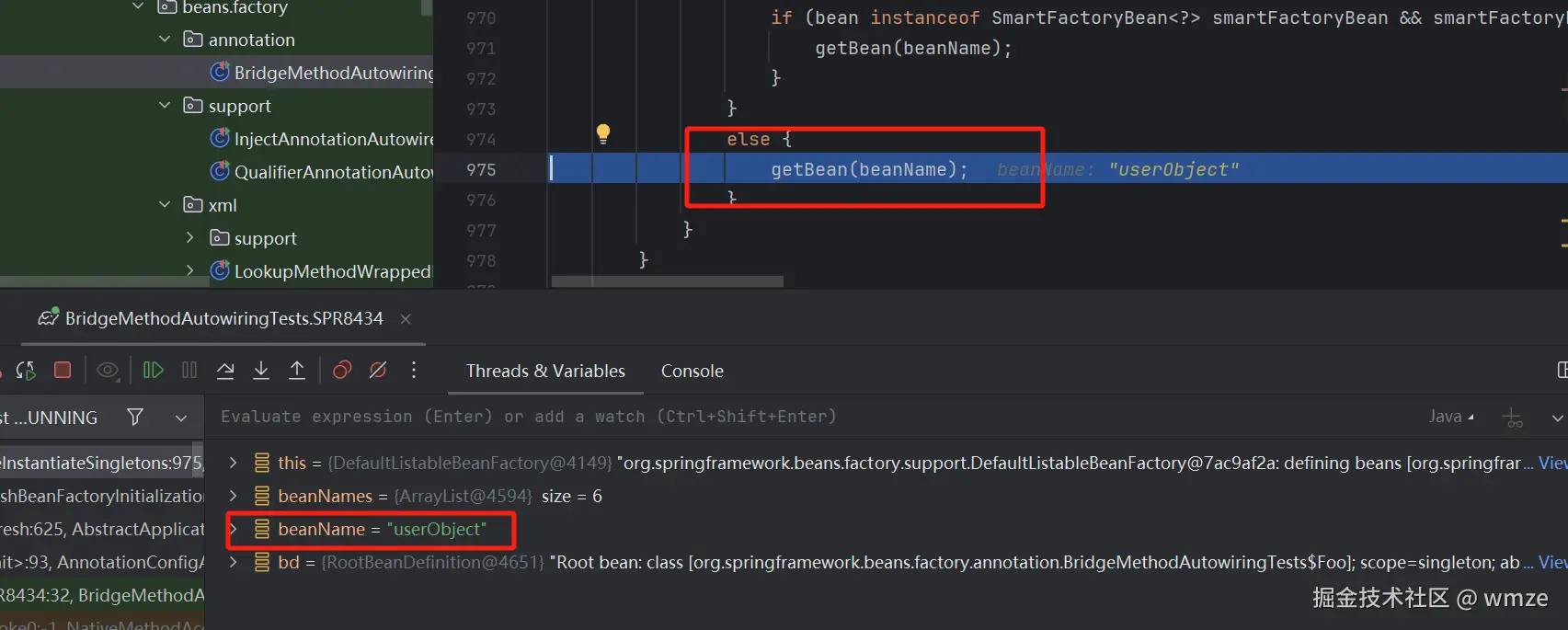Select the xml package folder

(223, 205)
